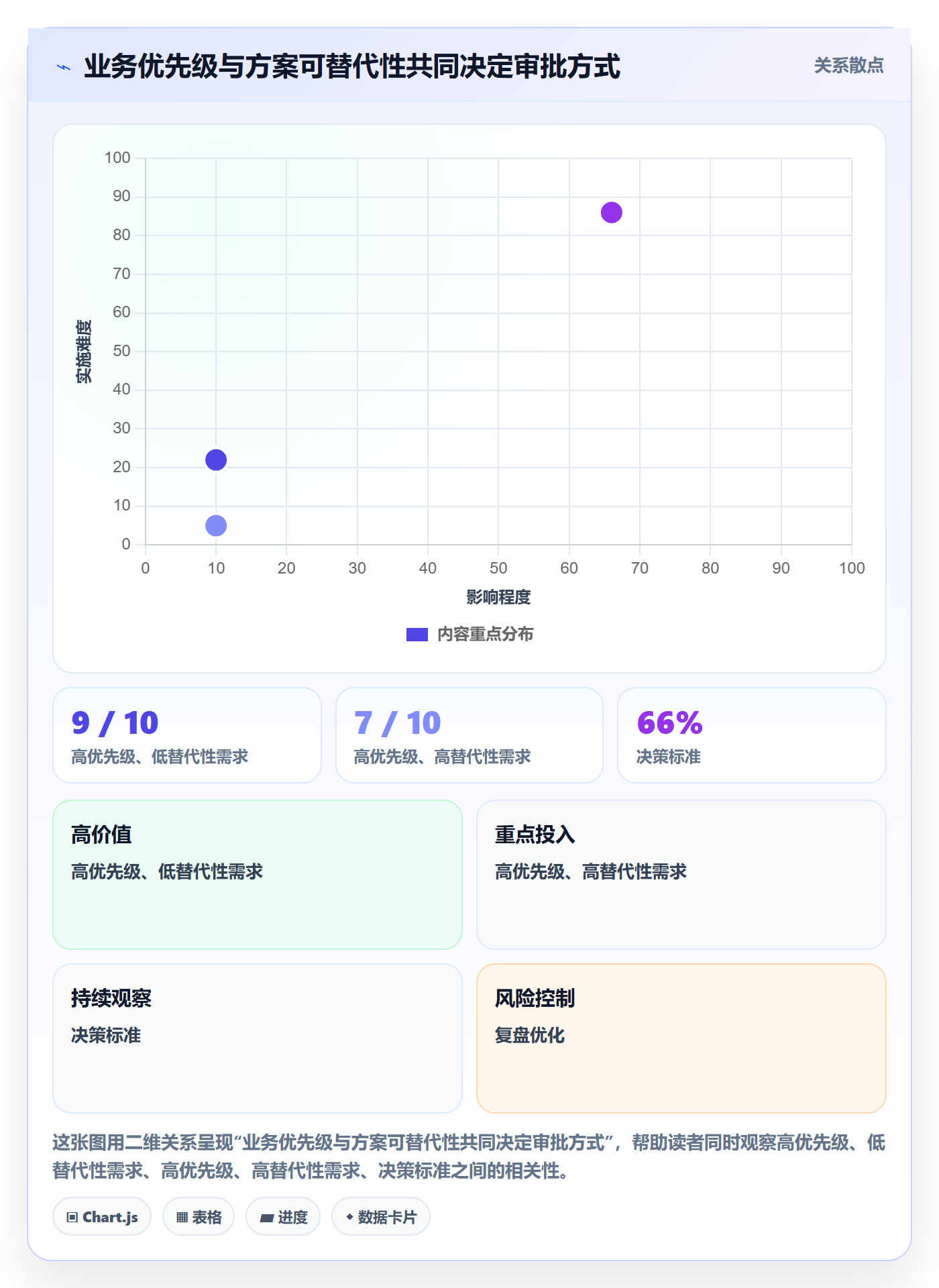Toggle the 内容重点分布 legend color swatch
The image size is (939, 1288).
point(417,635)
